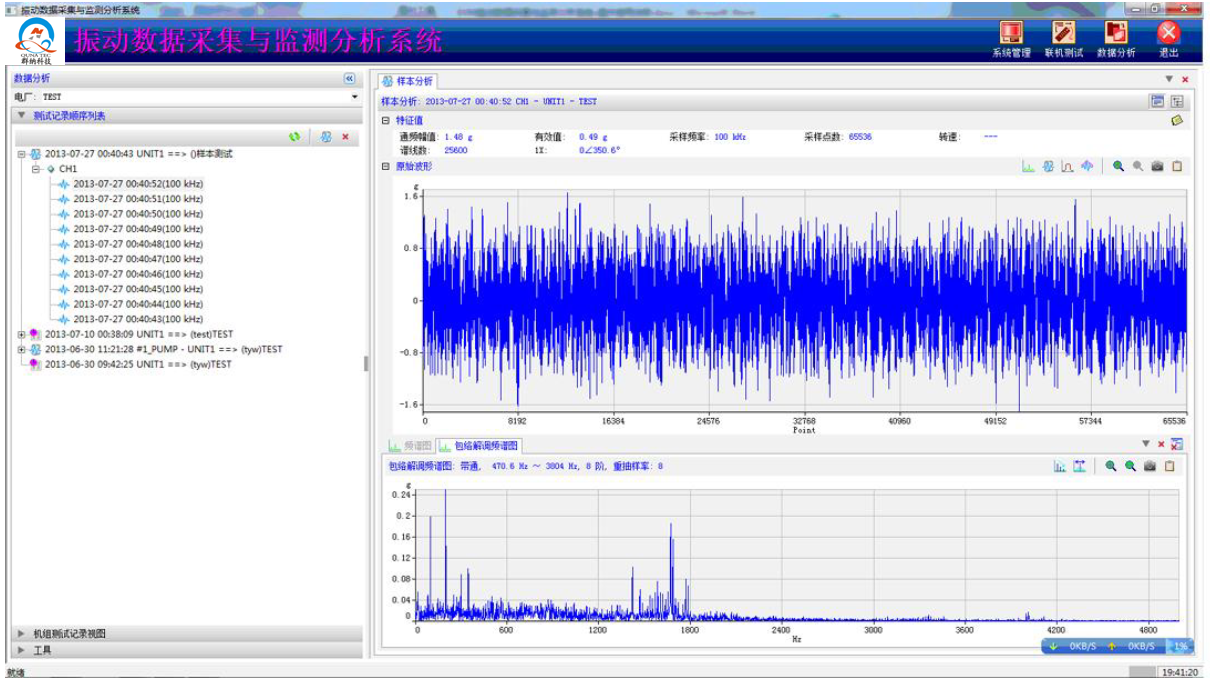Click the red 退出 exit icon
The height and width of the screenshot is (681, 1210).
point(1168,37)
